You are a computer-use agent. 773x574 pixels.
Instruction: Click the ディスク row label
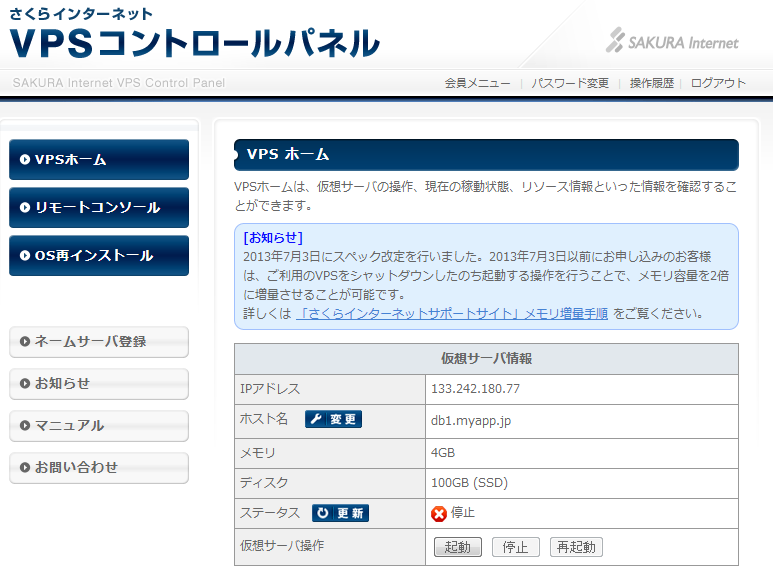tap(264, 482)
